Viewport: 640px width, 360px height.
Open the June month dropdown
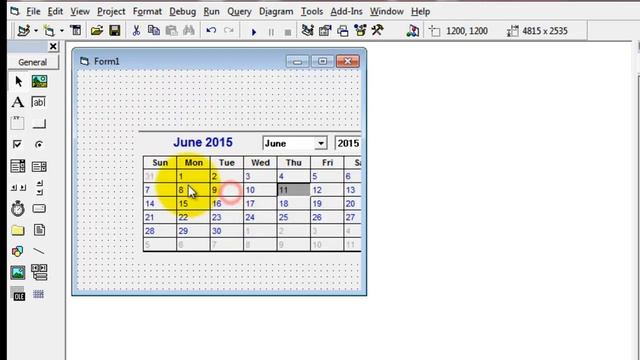click(x=321, y=143)
